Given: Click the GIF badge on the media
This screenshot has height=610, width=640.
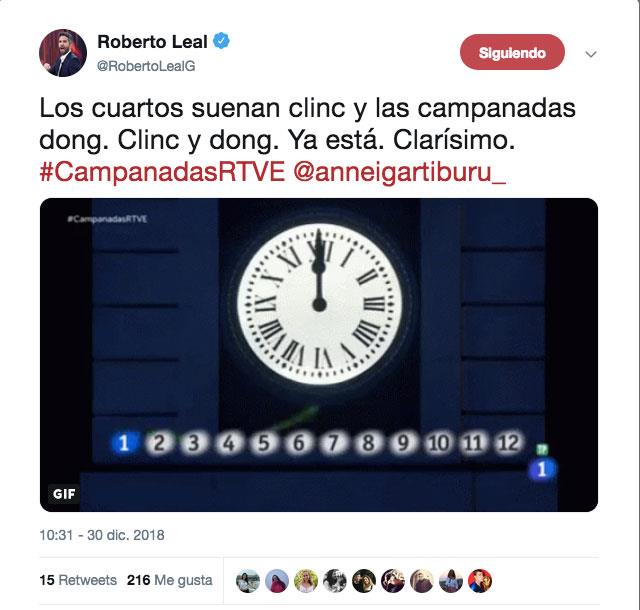Looking at the screenshot, I should coord(64,494).
